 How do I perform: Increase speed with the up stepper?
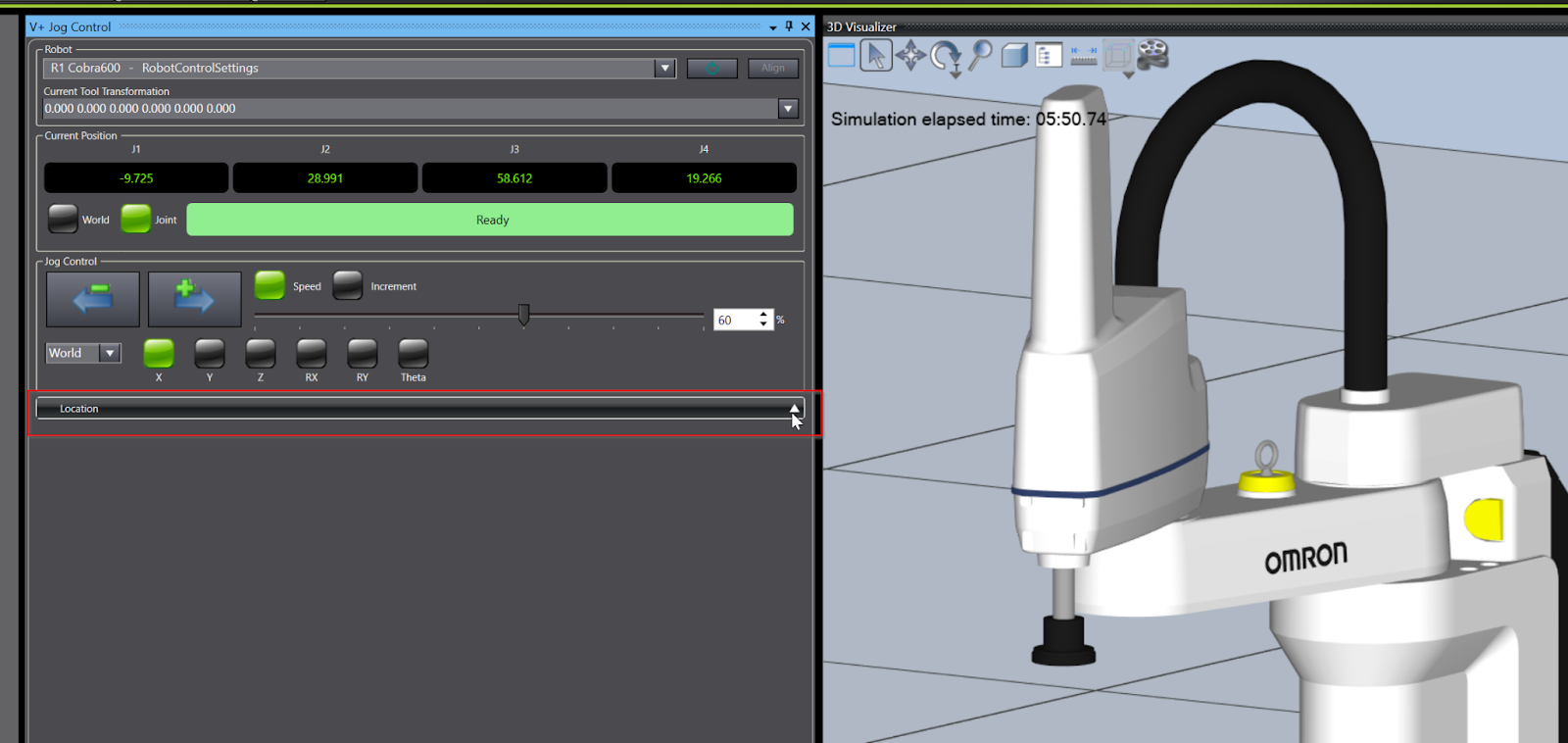point(763,314)
